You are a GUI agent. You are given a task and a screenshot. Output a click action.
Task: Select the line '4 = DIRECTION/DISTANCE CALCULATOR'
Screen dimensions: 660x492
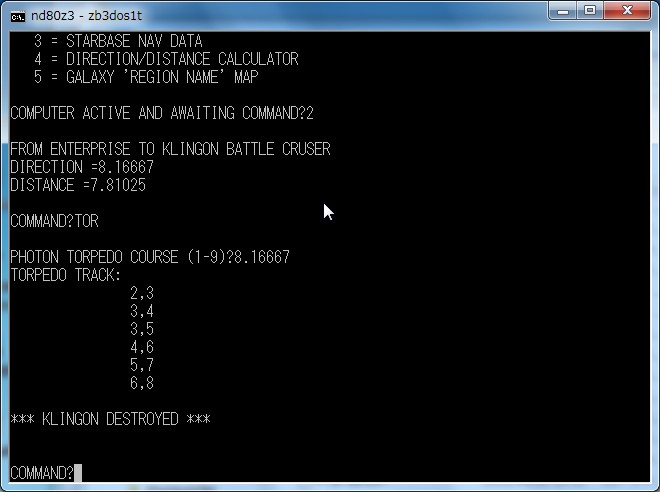(x=166, y=59)
